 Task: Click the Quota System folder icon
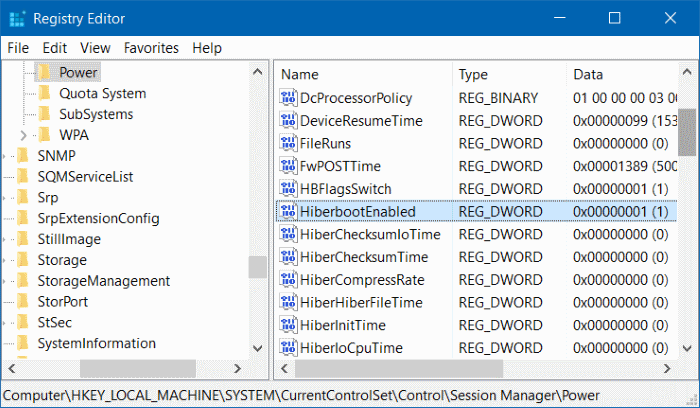pos(45,93)
